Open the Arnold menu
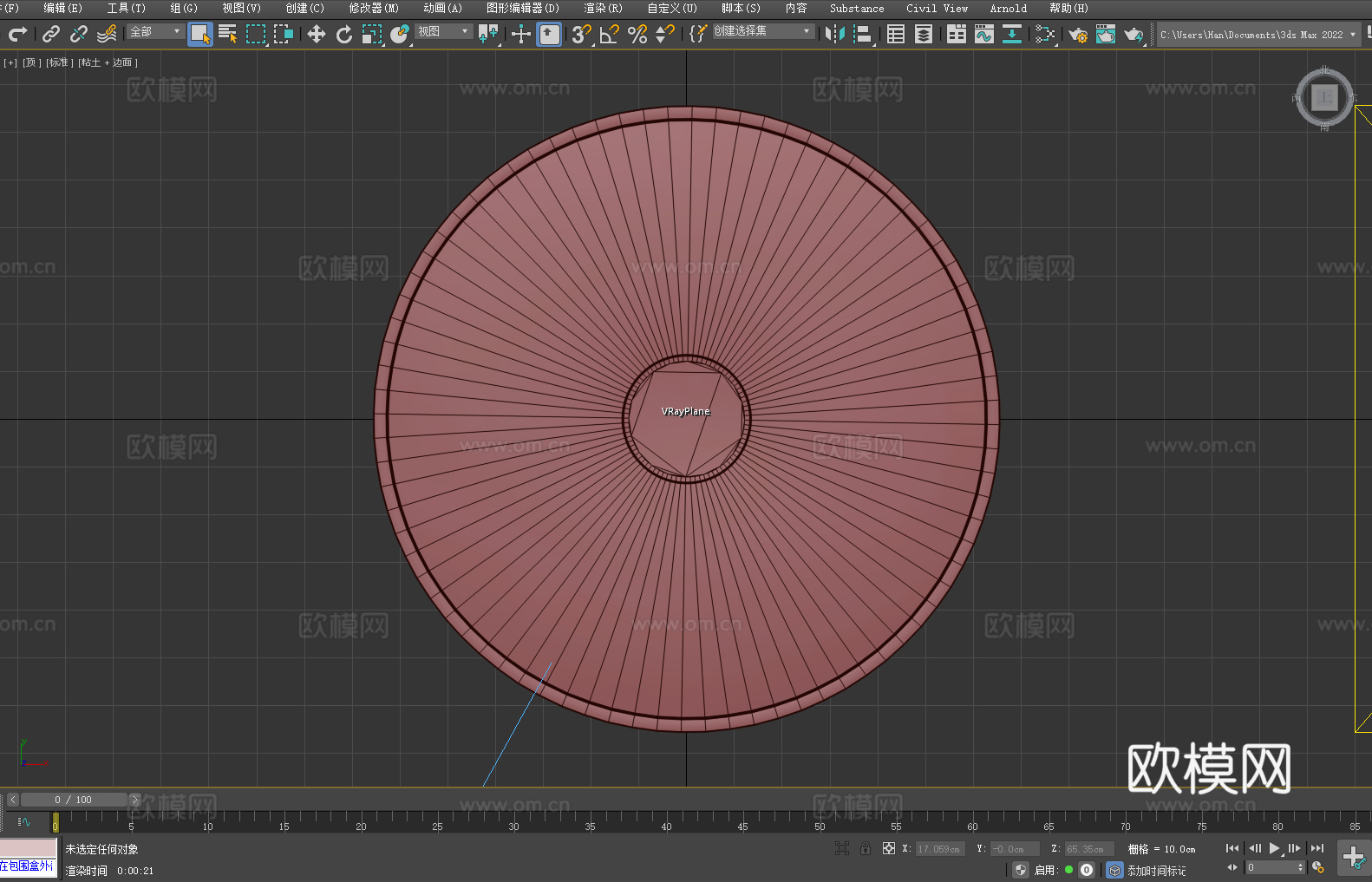Screen dimensions: 1372x882 click(x=1009, y=8)
